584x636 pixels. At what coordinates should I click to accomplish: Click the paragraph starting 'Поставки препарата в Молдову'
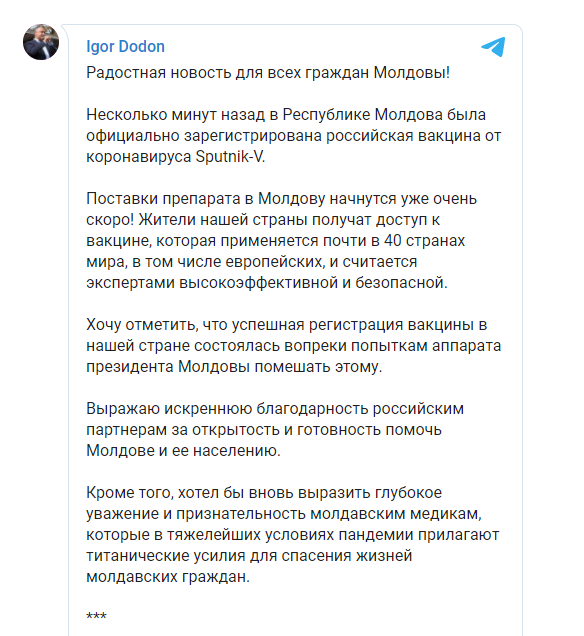click(281, 241)
